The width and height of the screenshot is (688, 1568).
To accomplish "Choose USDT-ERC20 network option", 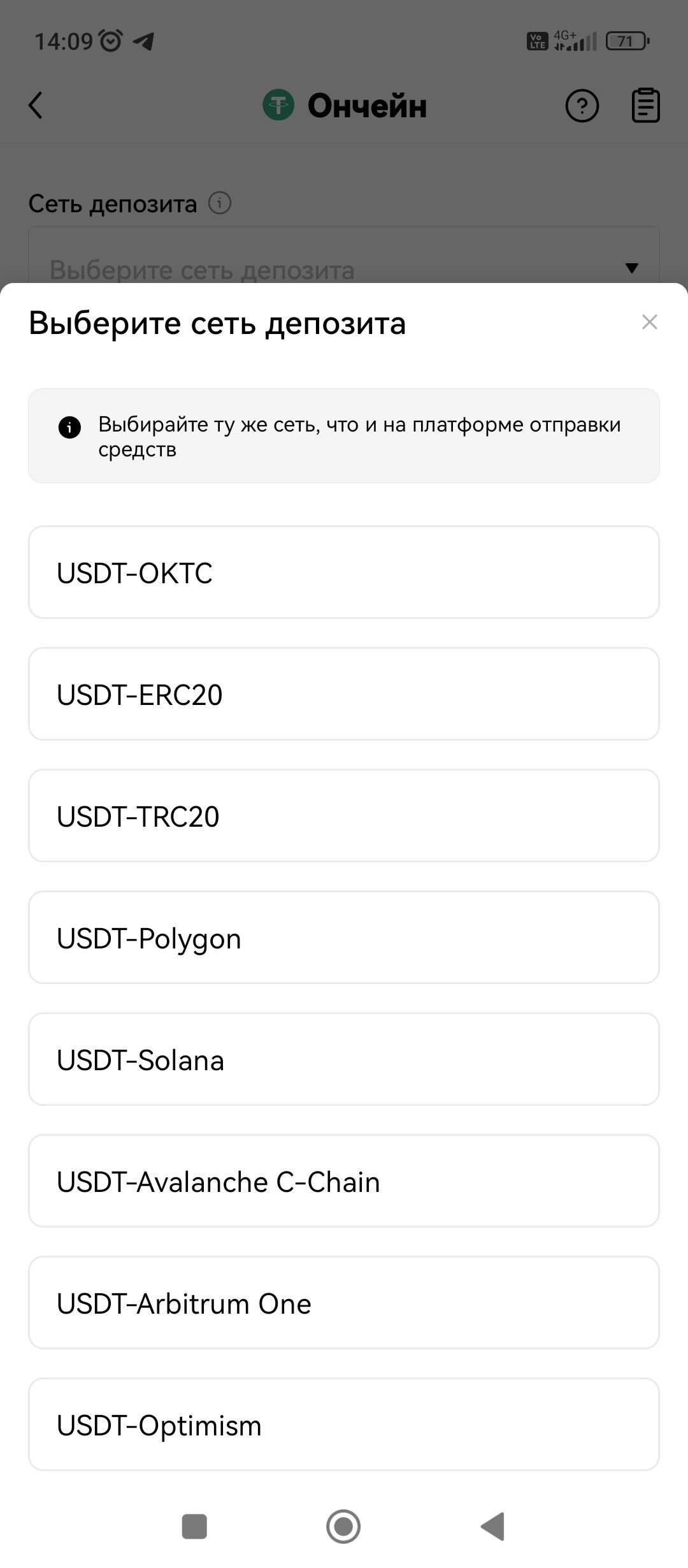I will [344, 694].
